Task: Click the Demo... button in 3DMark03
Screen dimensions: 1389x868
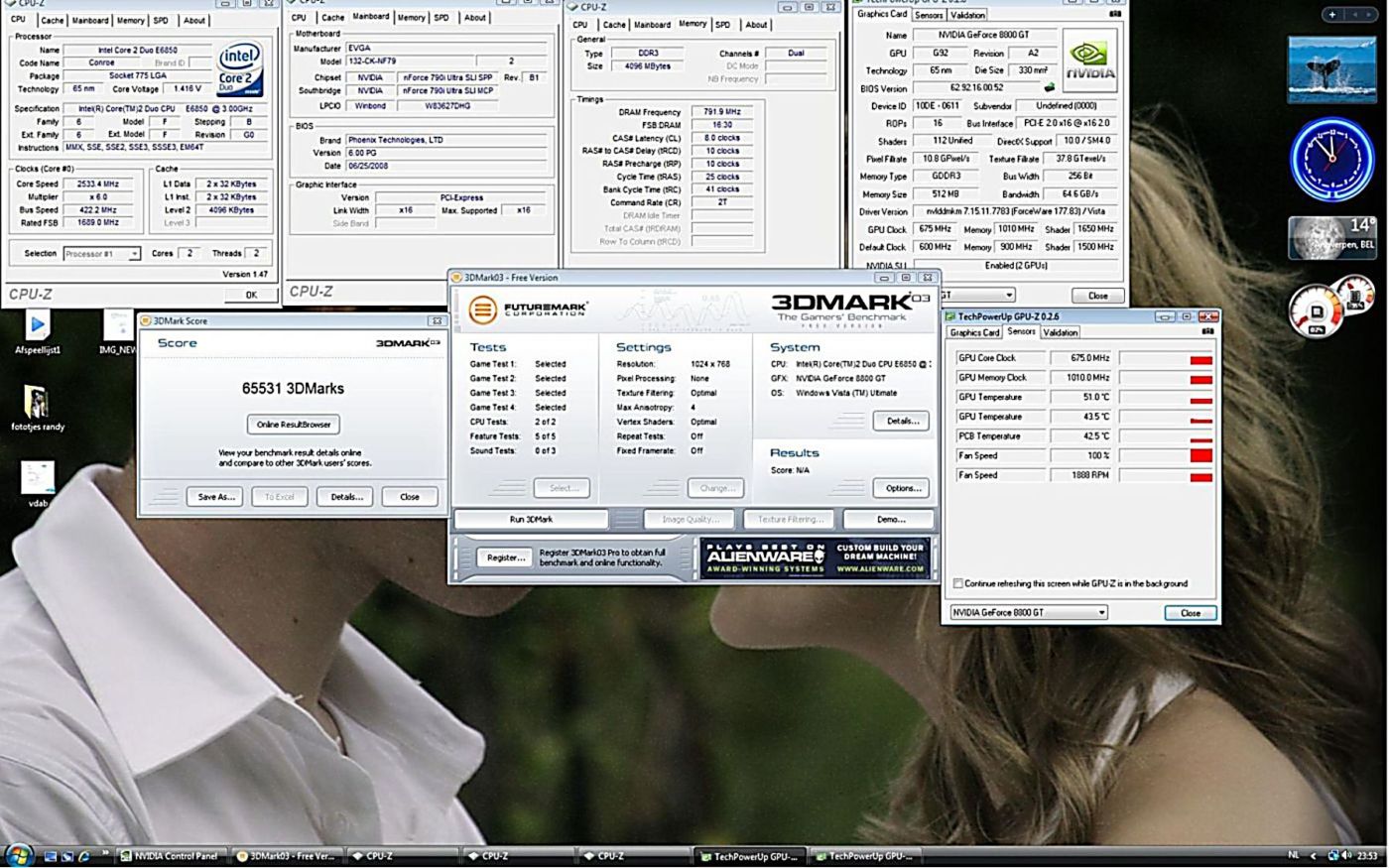Action: pos(890,519)
